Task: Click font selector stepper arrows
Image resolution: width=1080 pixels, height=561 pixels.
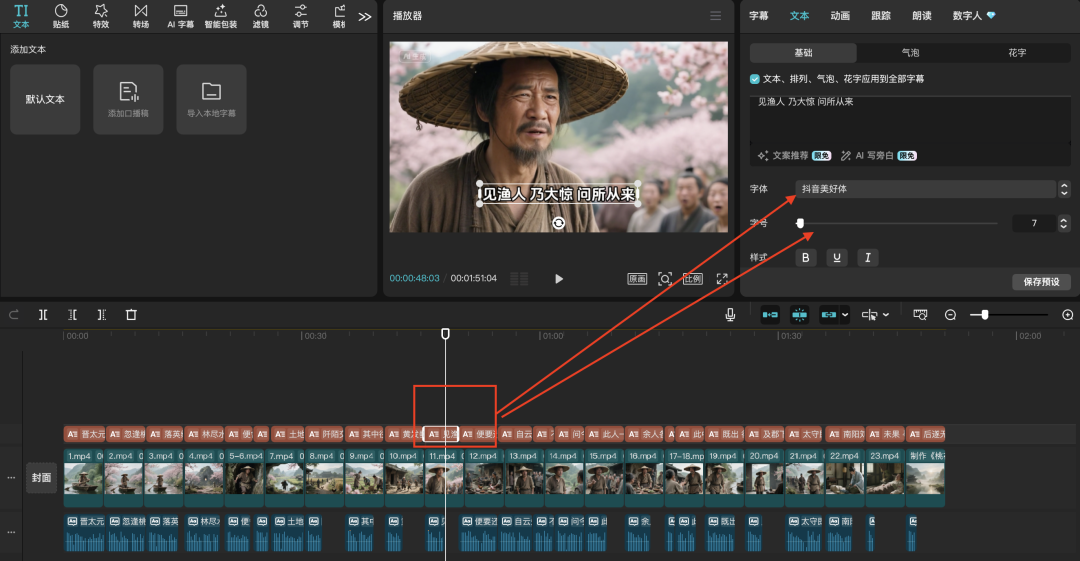Action: click(1064, 189)
